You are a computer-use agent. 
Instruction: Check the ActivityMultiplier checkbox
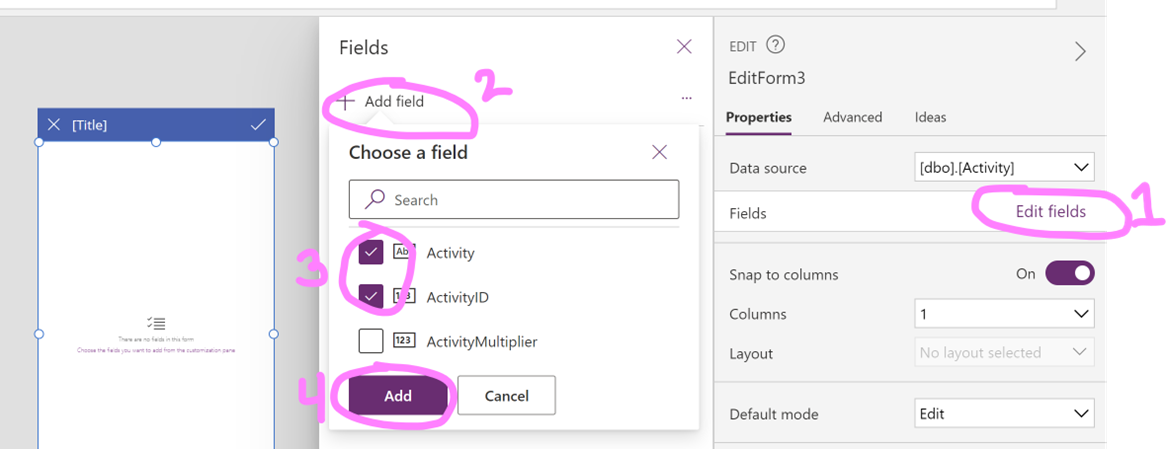(371, 341)
